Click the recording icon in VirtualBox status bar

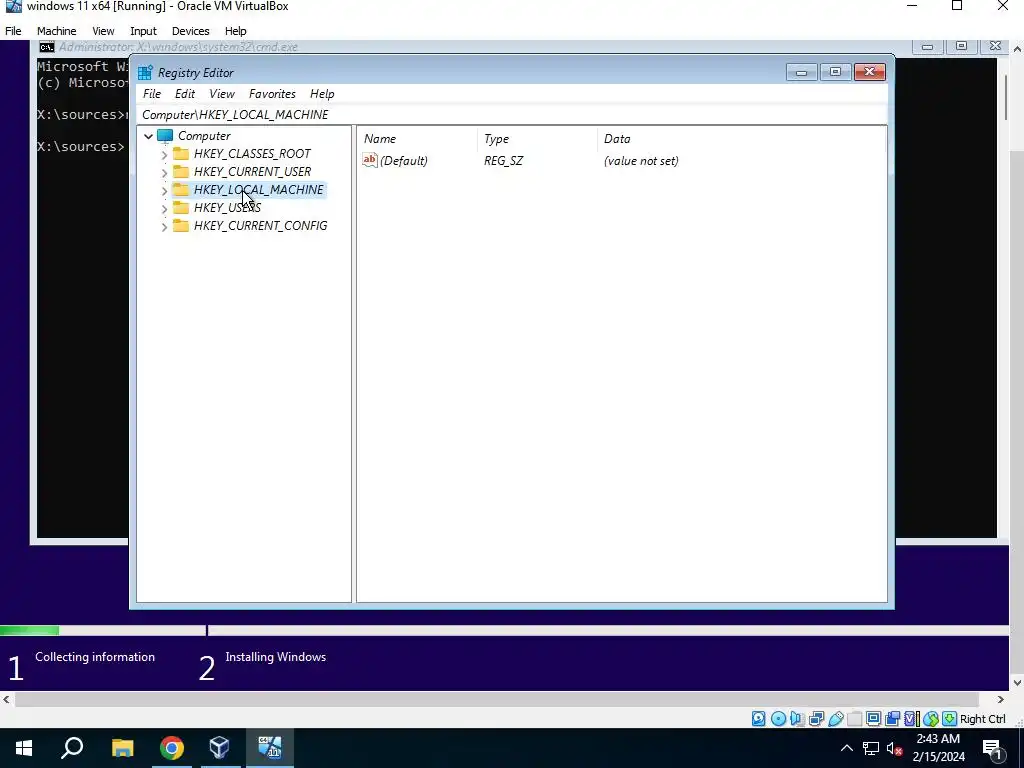(x=892, y=719)
